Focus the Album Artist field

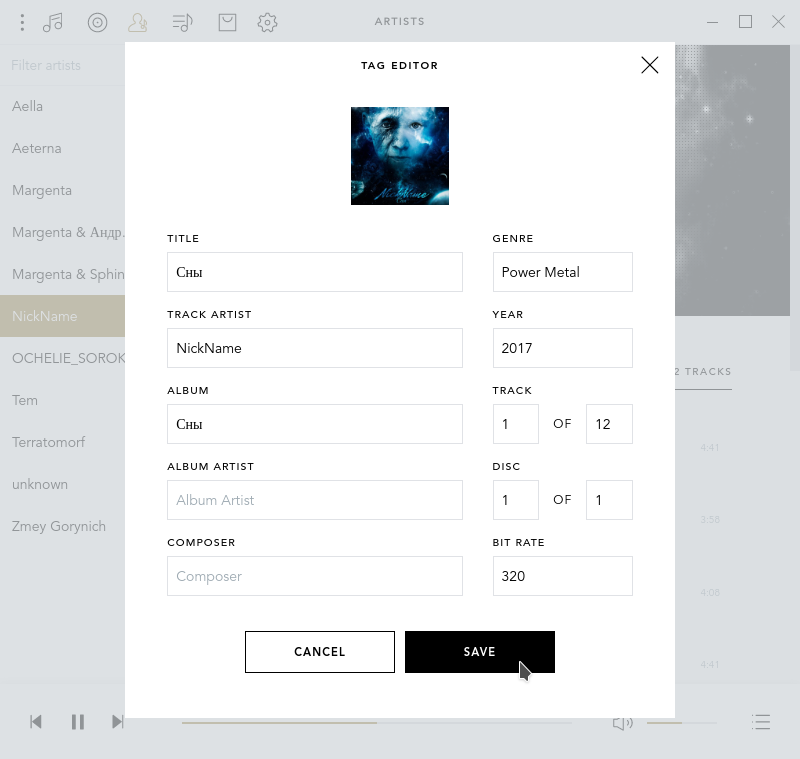315,500
